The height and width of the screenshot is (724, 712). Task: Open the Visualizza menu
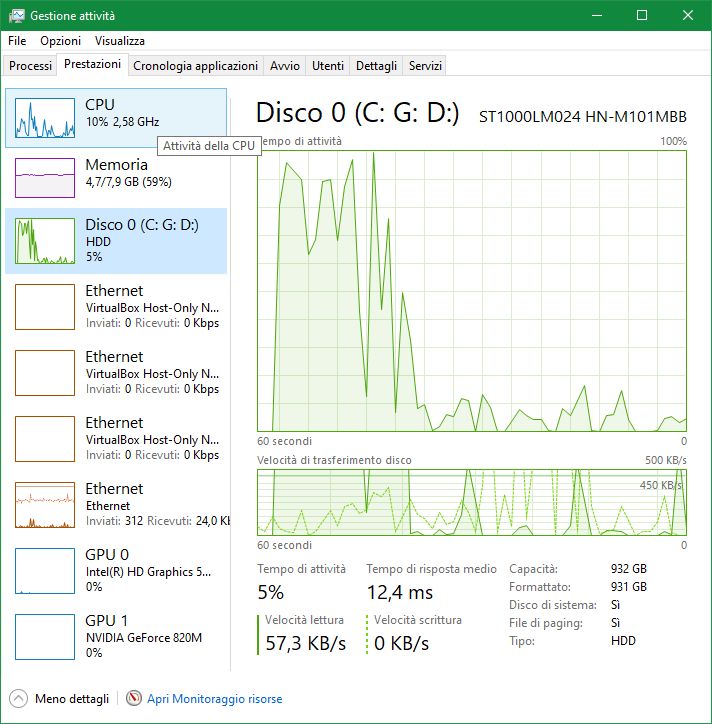[120, 41]
